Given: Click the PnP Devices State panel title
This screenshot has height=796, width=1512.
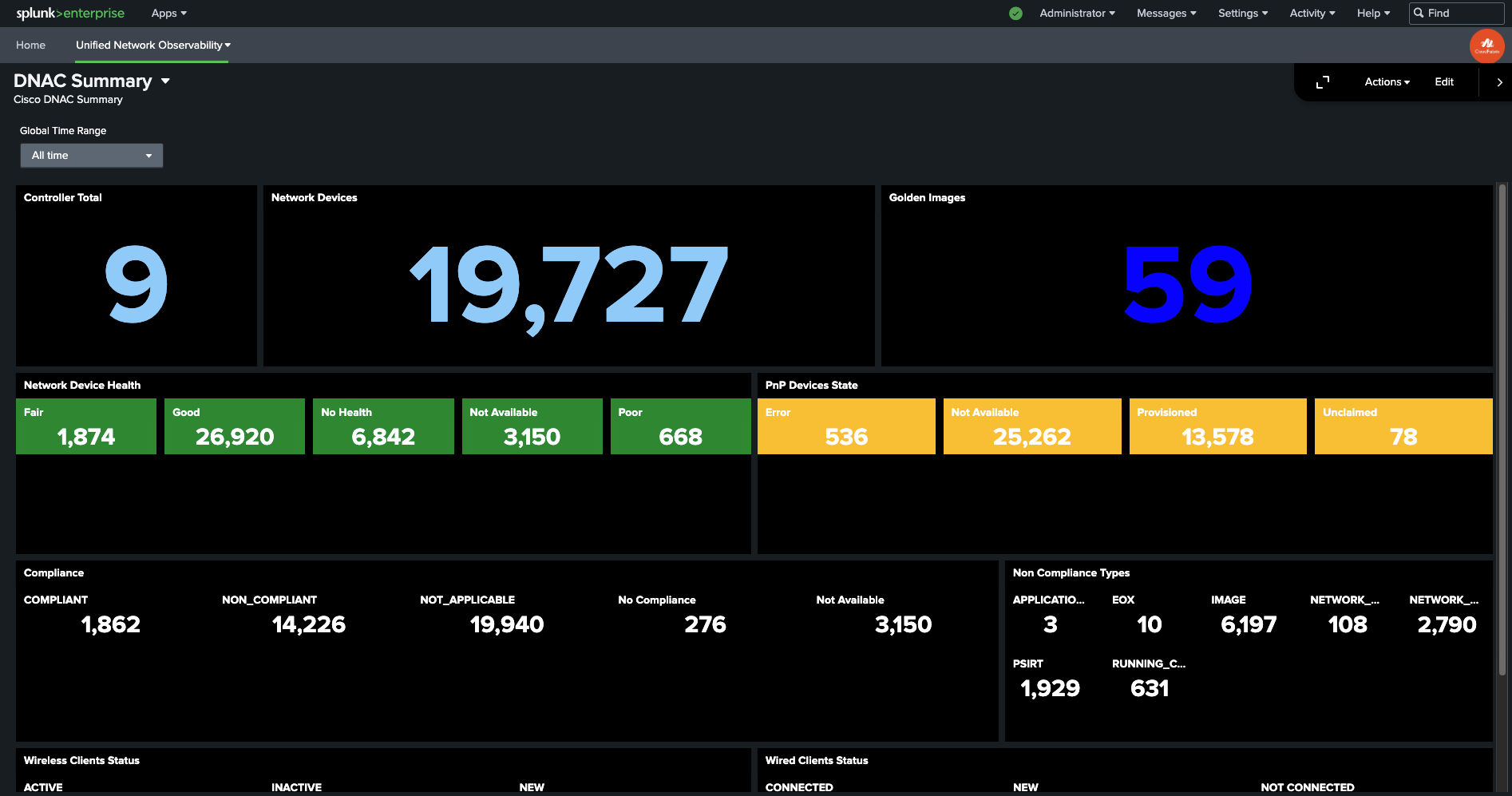Looking at the screenshot, I should tap(812, 386).
